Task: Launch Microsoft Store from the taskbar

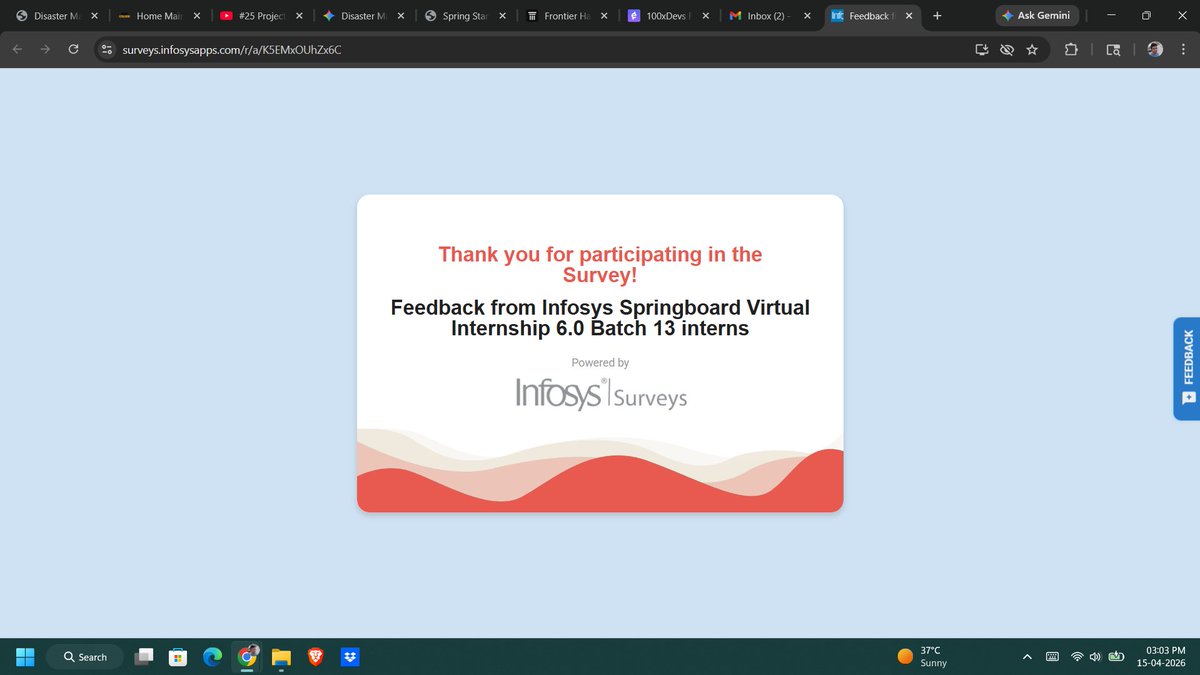Action: tap(179, 656)
